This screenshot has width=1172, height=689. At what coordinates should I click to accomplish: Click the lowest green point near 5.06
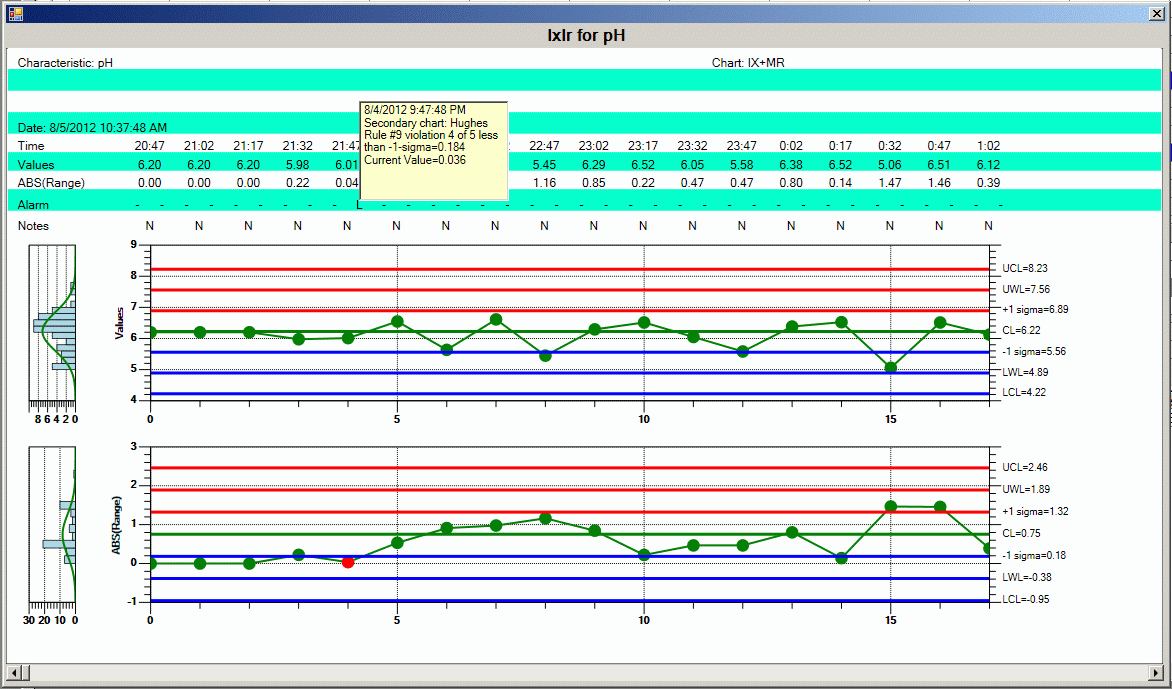(x=890, y=368)
